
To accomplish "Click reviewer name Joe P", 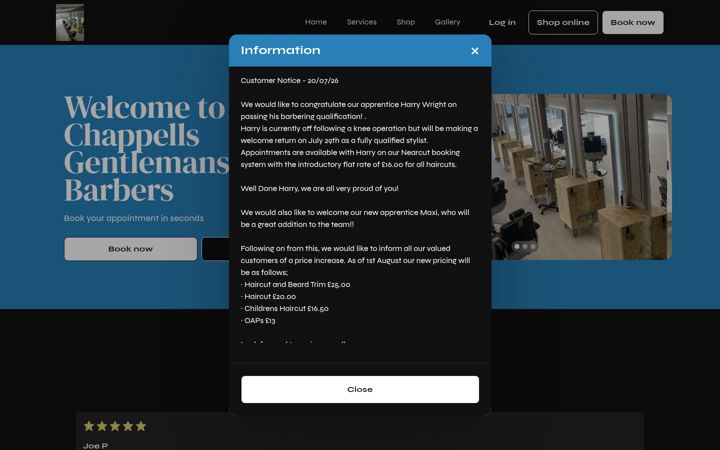I will tap(96, 446).
